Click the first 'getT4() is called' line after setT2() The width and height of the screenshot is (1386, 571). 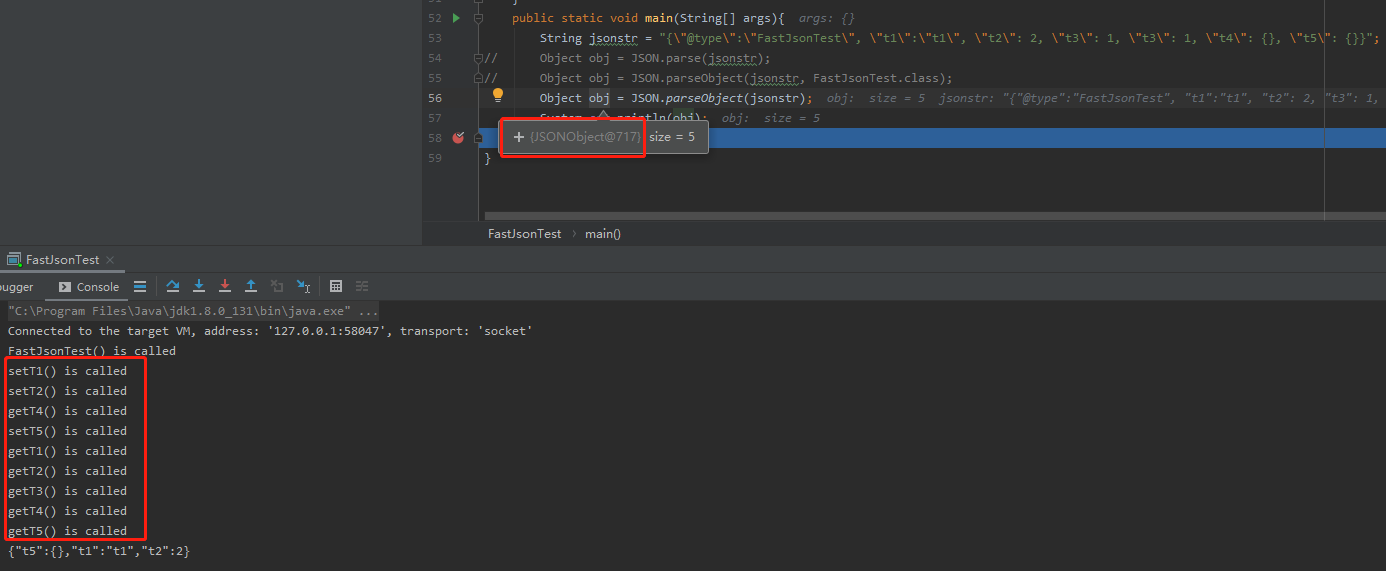coord(68,411)
